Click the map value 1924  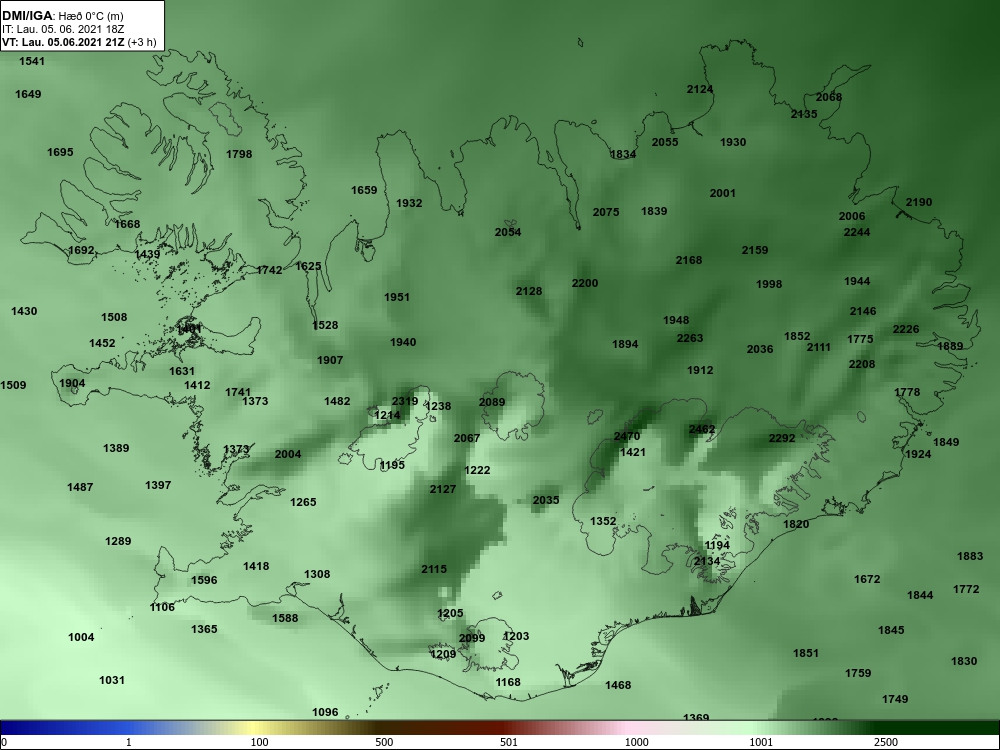click(918, 454)
